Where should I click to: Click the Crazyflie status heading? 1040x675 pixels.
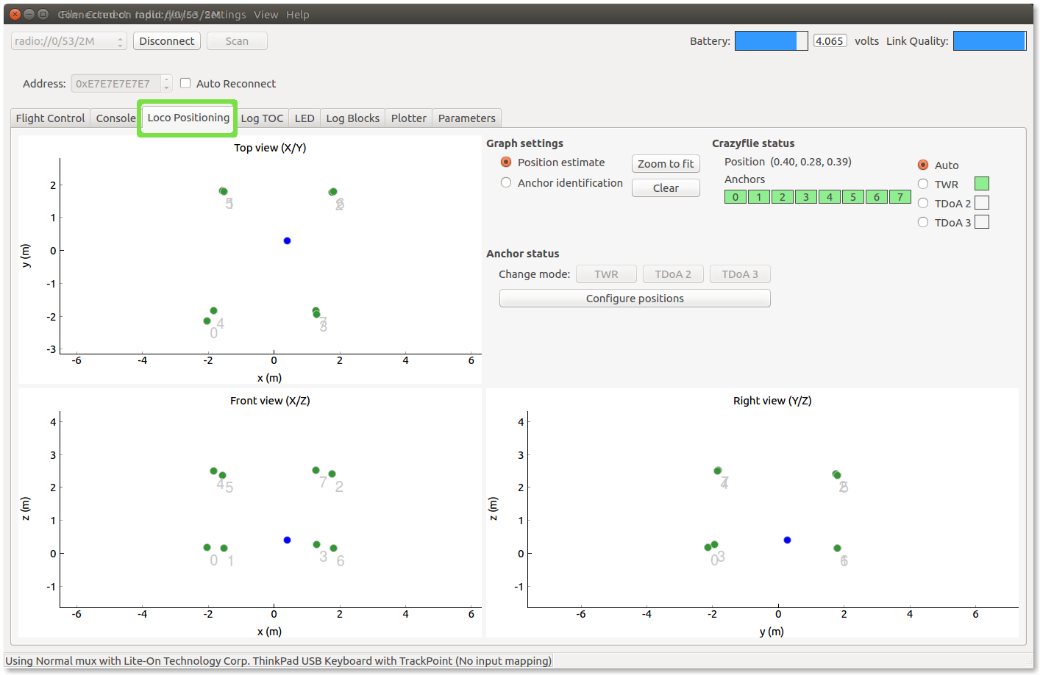point(753,143)
